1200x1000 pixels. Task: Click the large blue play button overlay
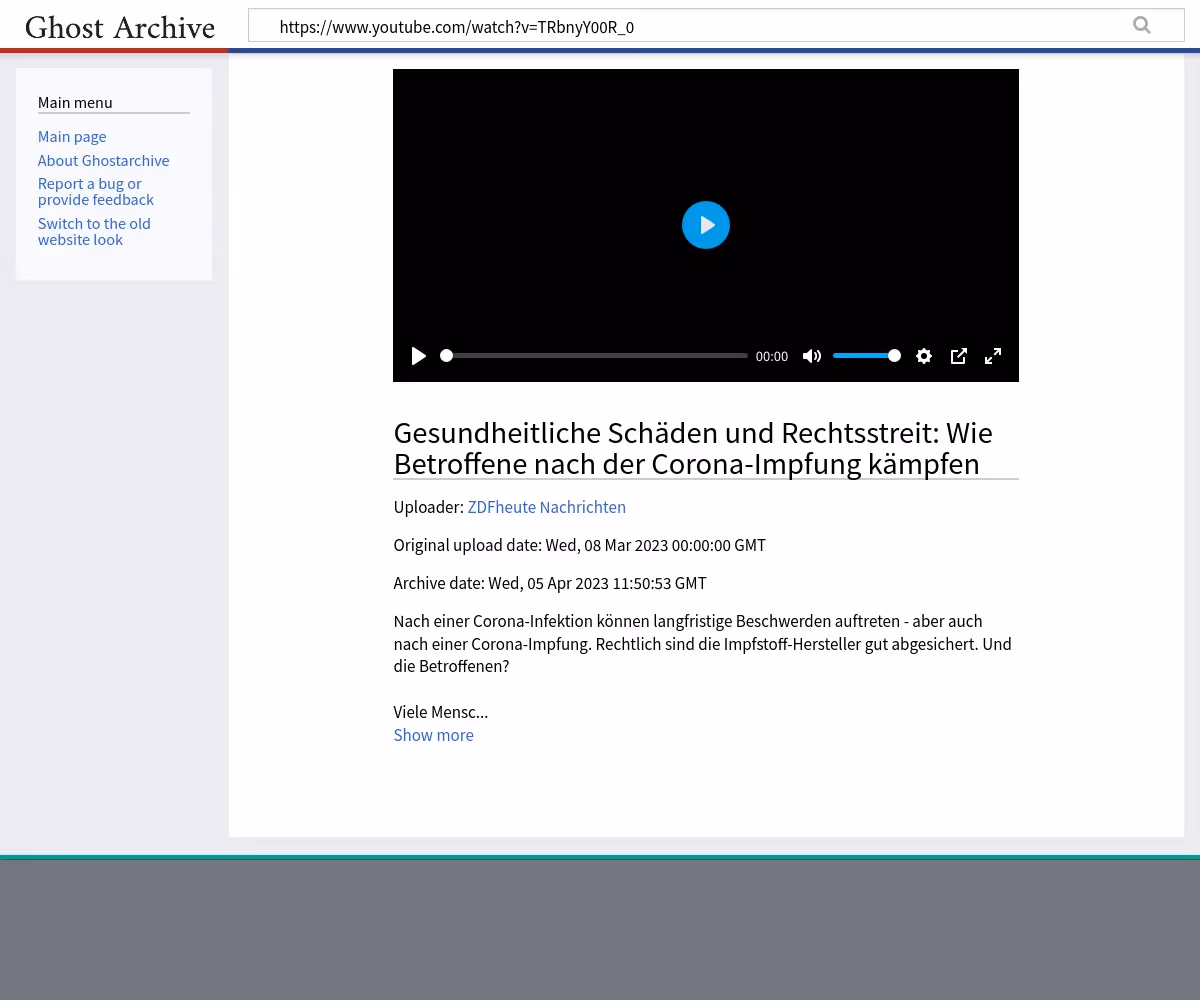click(706, 225)
